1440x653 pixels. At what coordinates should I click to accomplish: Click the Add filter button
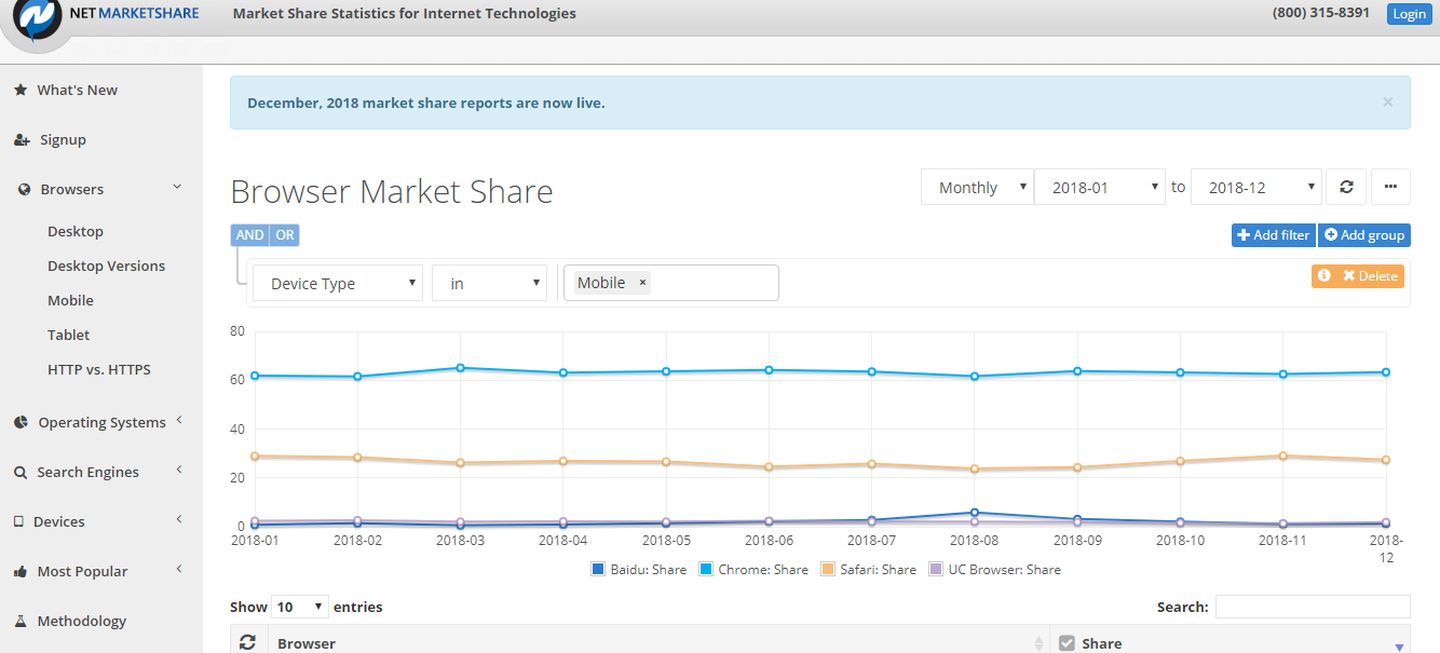[x=1273, y=235]
